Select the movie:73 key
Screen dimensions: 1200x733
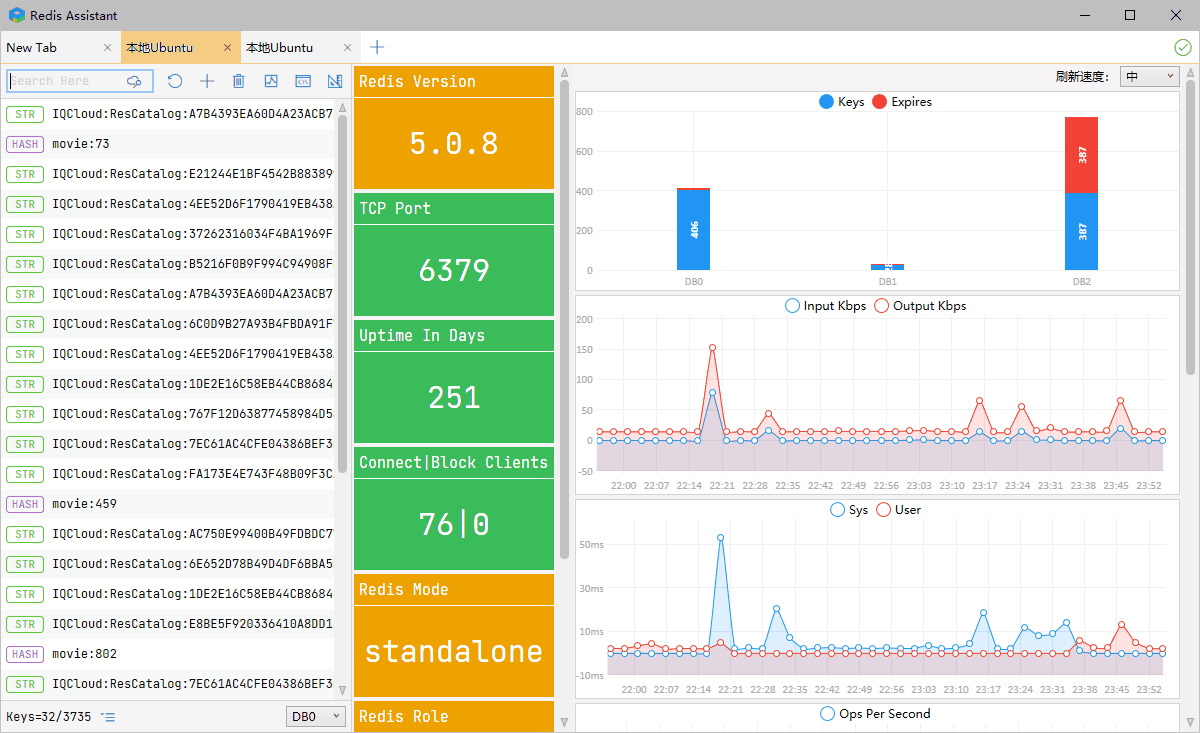(x=168, y=144)
